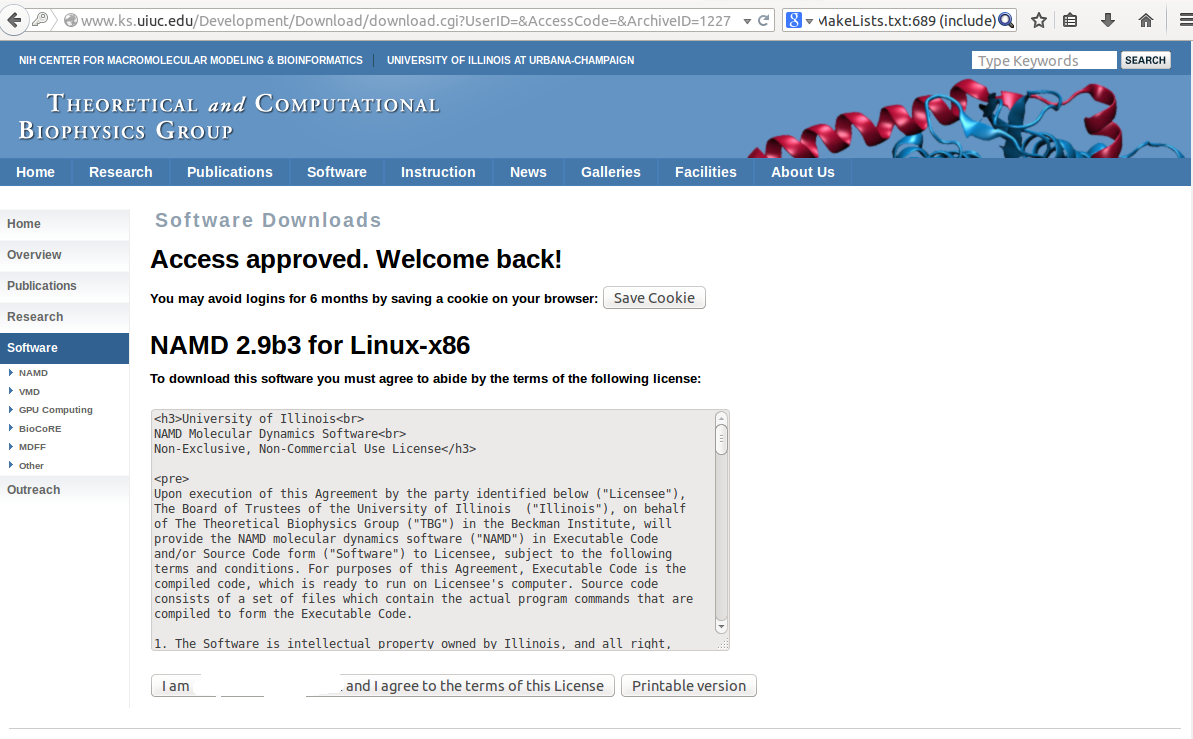Open the downloads arrow icon

click(x=1108, y=20)
